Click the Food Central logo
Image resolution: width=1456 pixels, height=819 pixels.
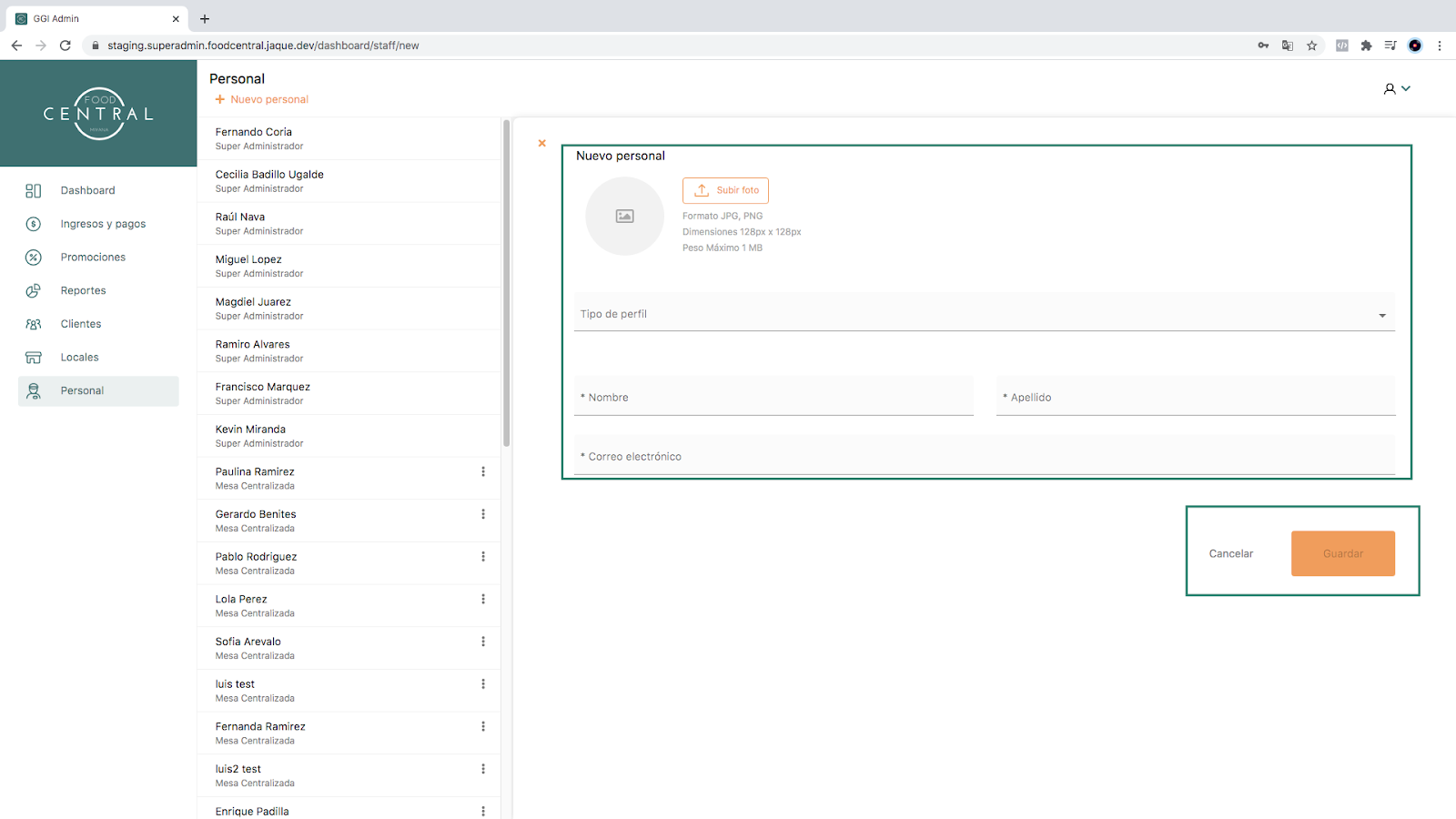pos(98,114)
